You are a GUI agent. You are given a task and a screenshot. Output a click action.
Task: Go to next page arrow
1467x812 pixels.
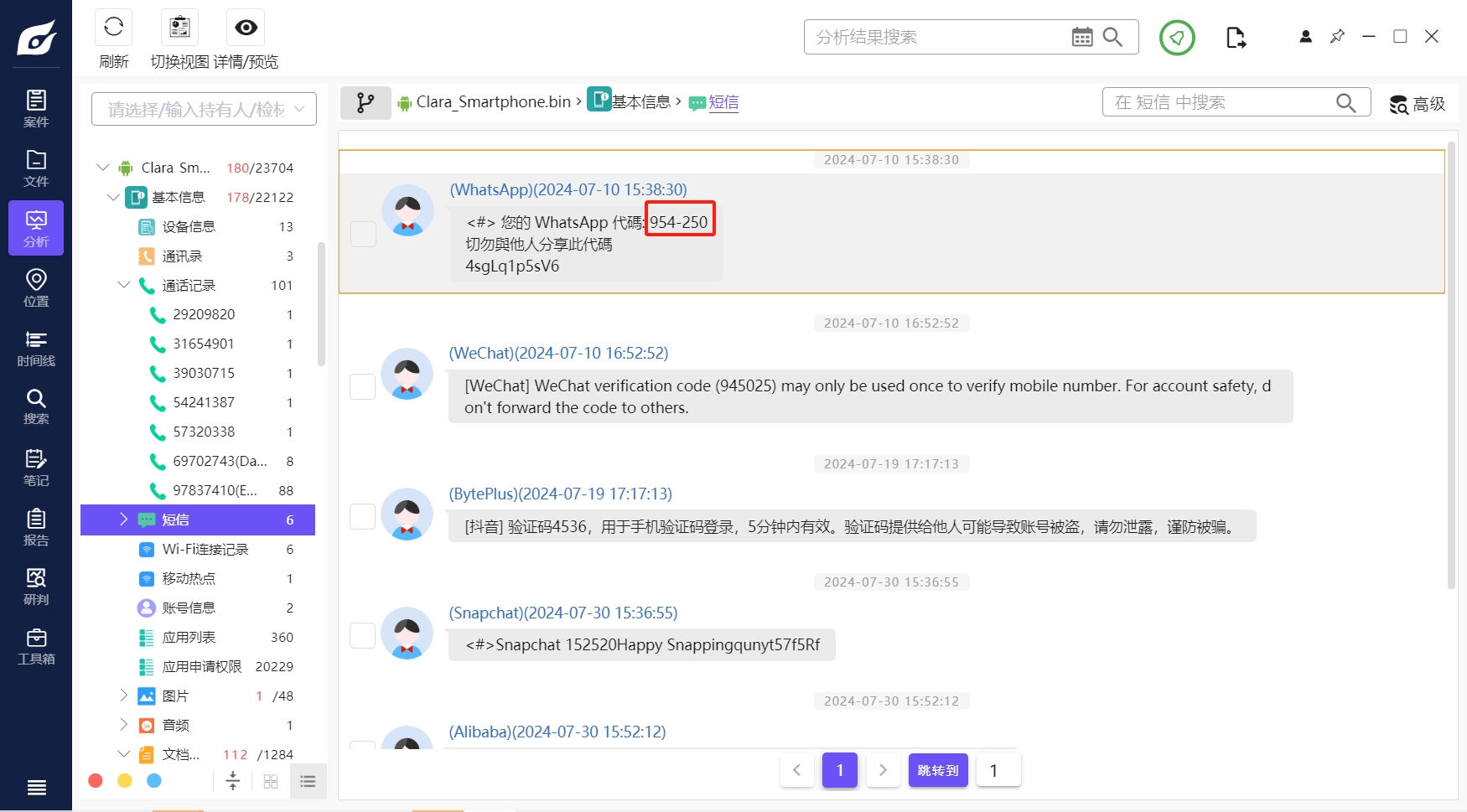click(x=883, y=770)
